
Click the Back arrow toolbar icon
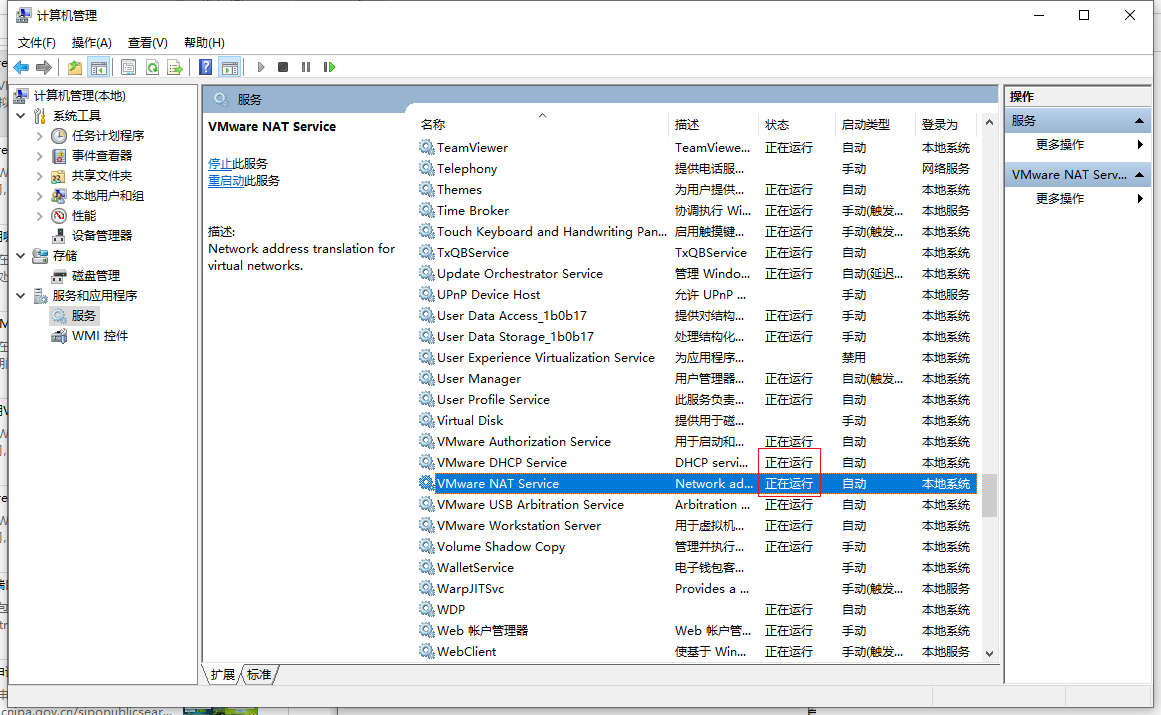click(21, 67)
